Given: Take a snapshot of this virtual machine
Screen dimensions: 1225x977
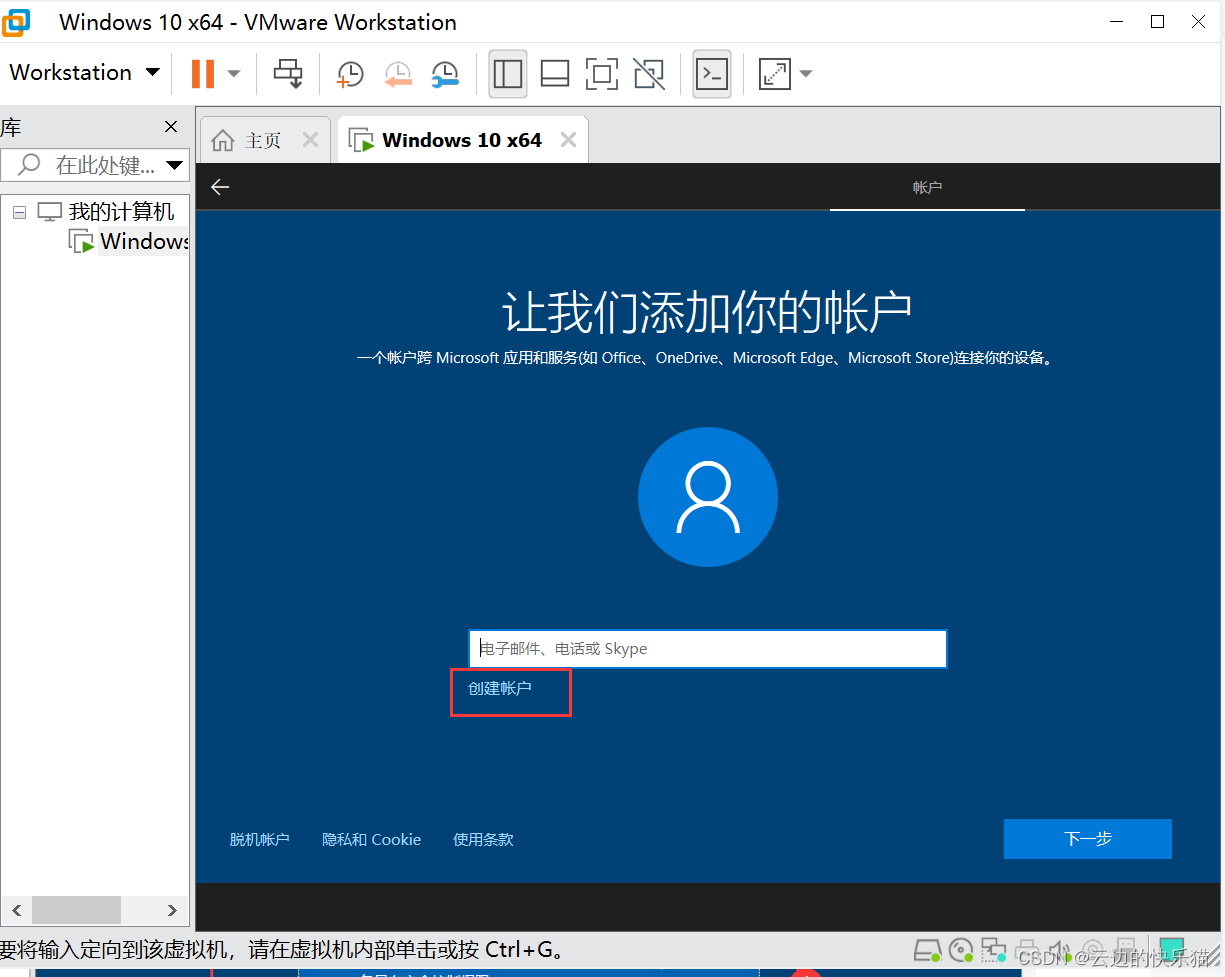Looking at the screenshot, I should [x=350, y=74].
